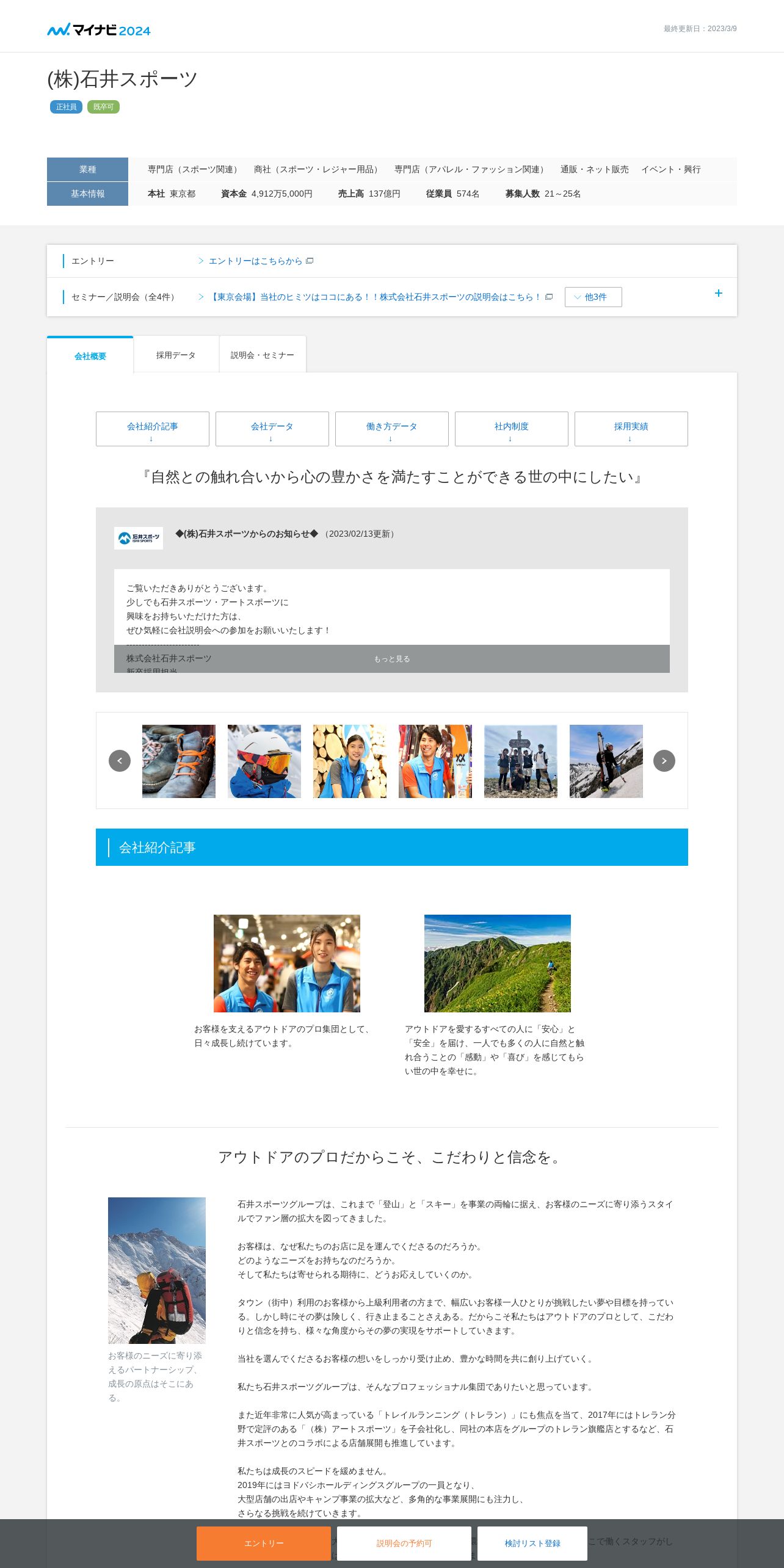Click イベント・興行 industry text

(x=671, y=169)
